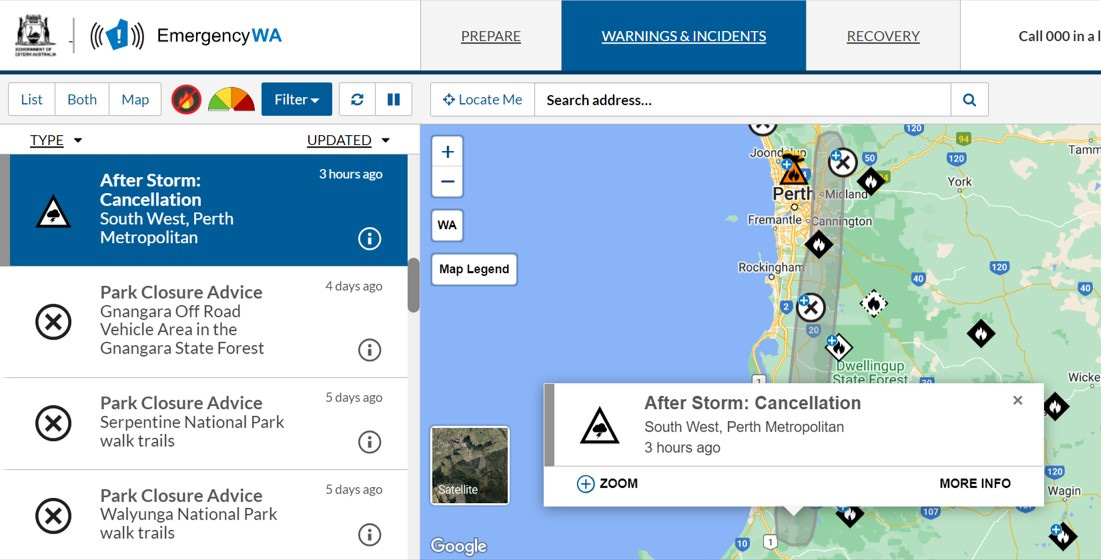Select Gnangara Off Road Vehicle Area entry
Viewport: 1101px width, 560px height.
204,321
